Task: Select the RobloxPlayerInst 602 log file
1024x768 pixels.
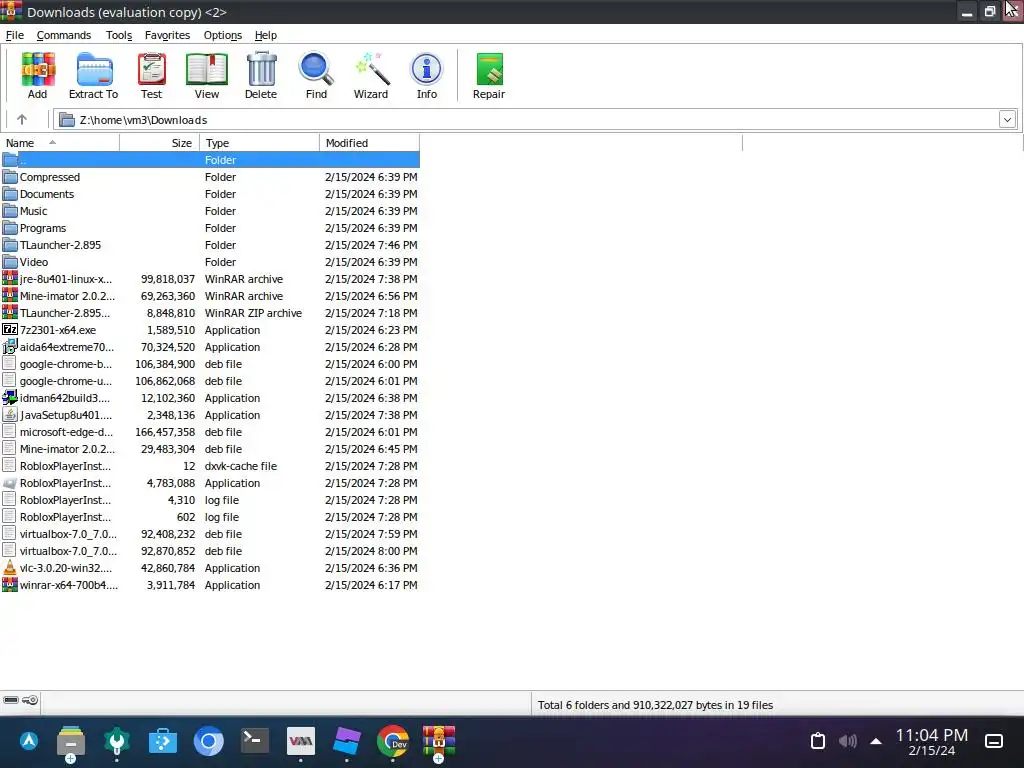Action: 210,517
